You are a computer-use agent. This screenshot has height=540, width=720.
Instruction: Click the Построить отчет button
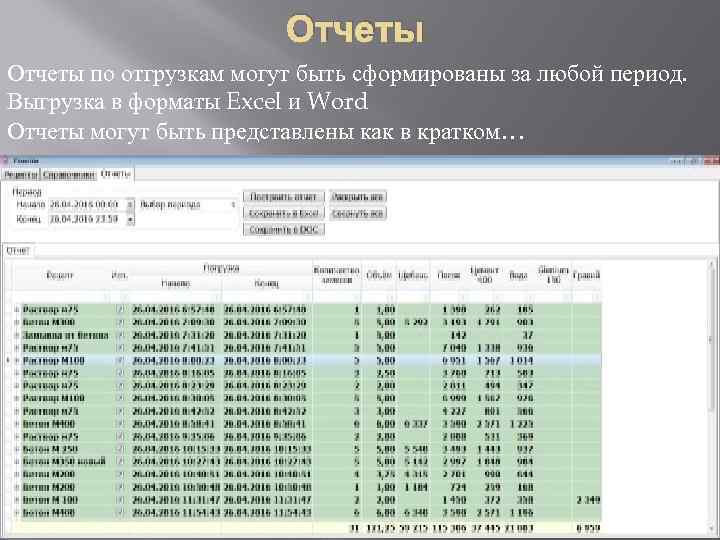pos(284,197)
